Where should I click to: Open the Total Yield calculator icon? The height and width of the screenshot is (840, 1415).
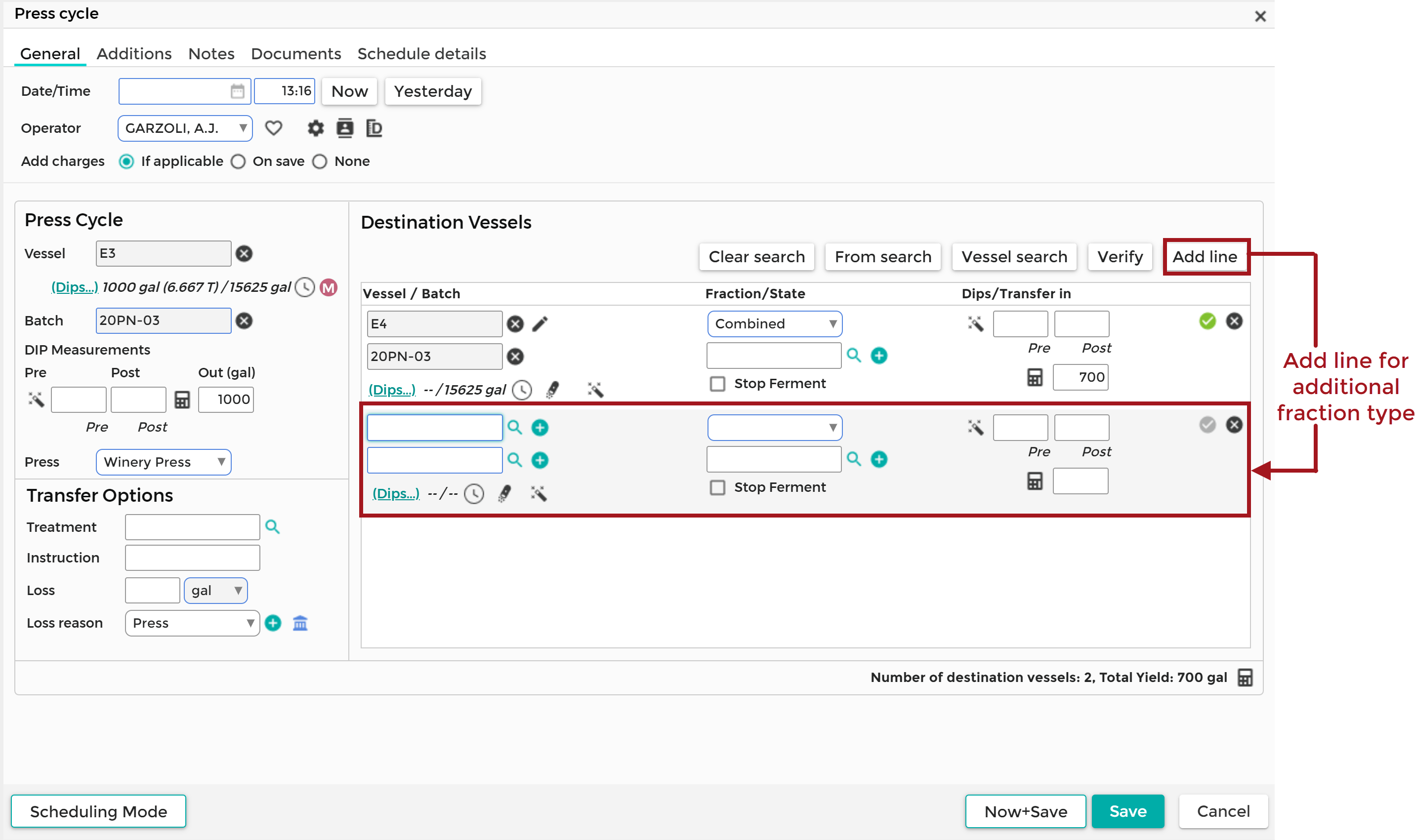[x=1245, y=678]
